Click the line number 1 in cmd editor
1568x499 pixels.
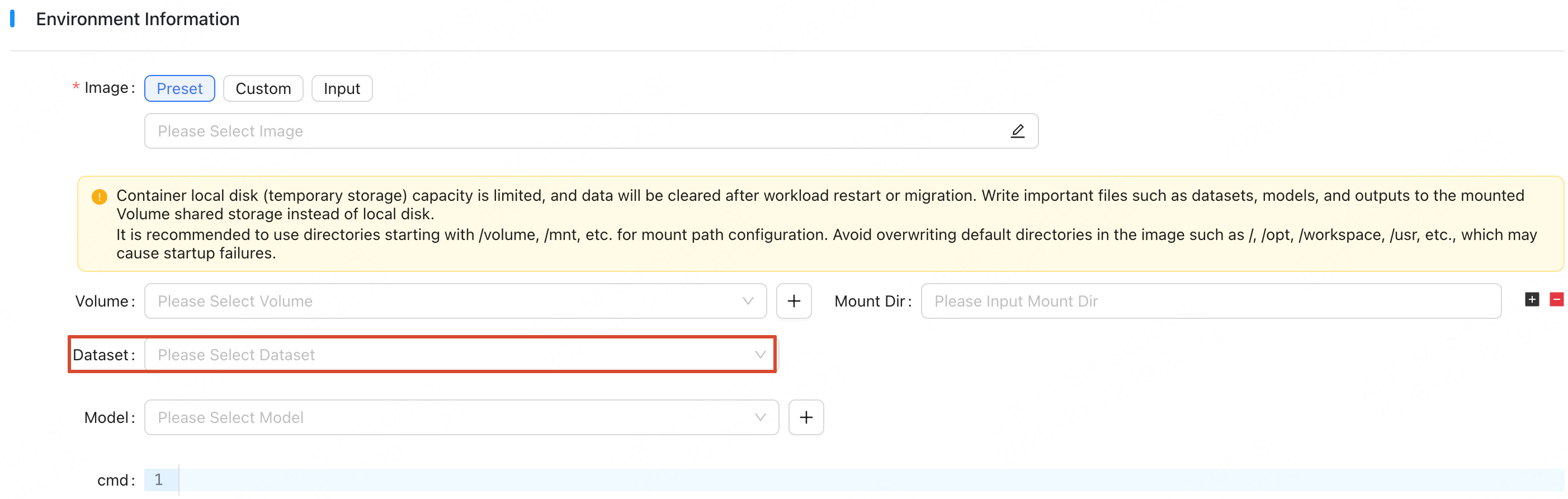click(159, 479)
